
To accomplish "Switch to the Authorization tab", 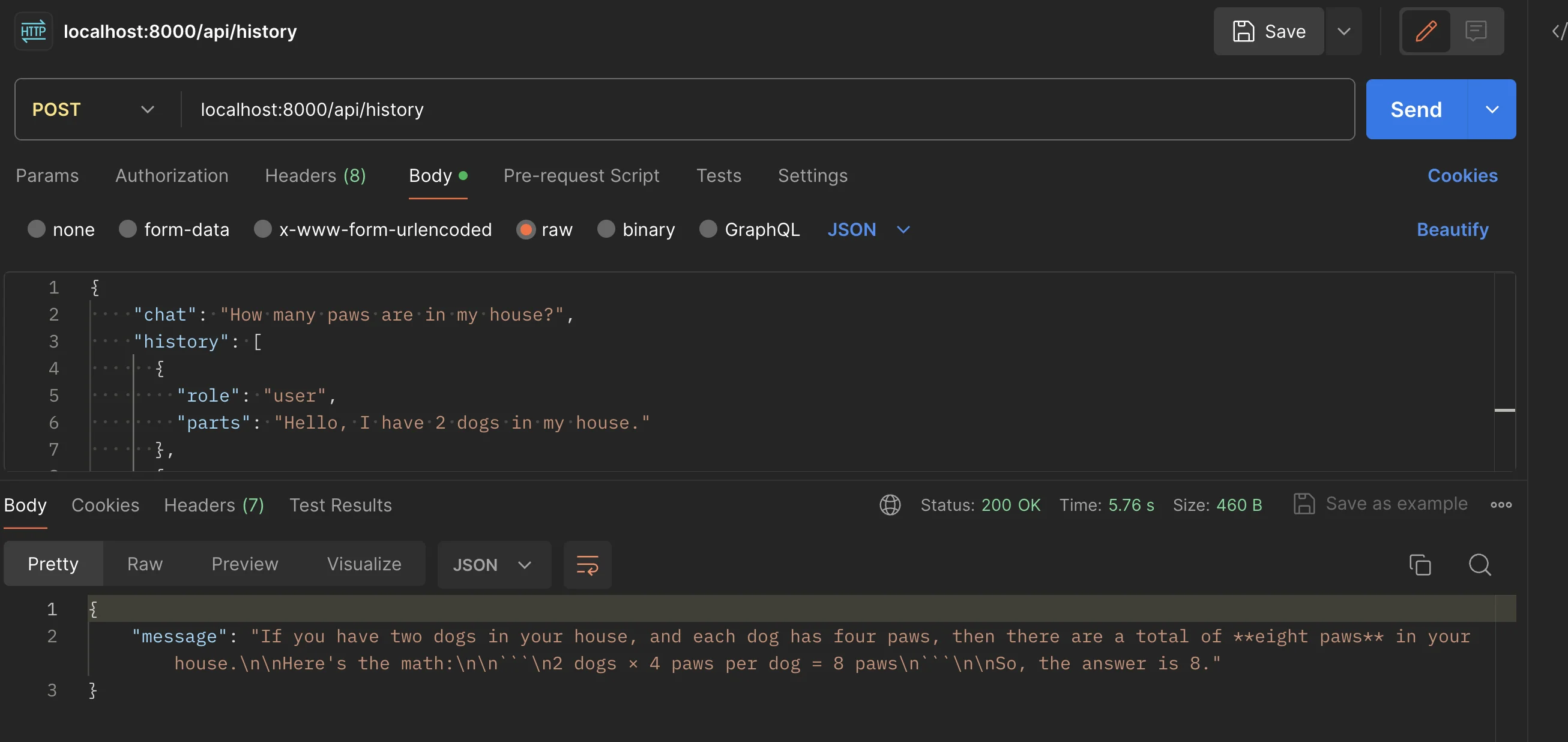I will pyautogui.click(x=172, y=176).
